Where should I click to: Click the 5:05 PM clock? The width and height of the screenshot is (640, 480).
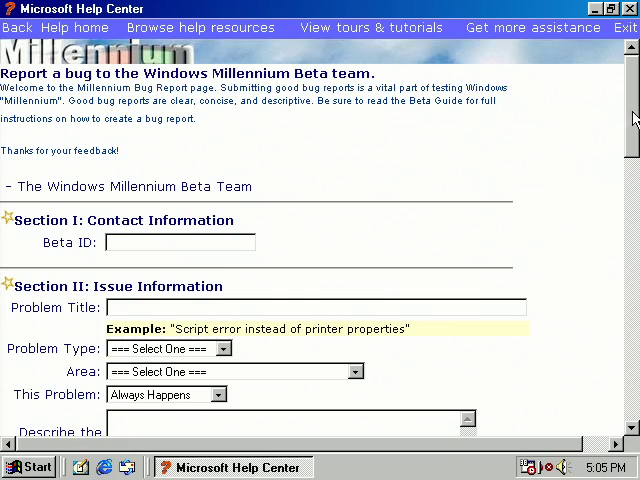606,467
